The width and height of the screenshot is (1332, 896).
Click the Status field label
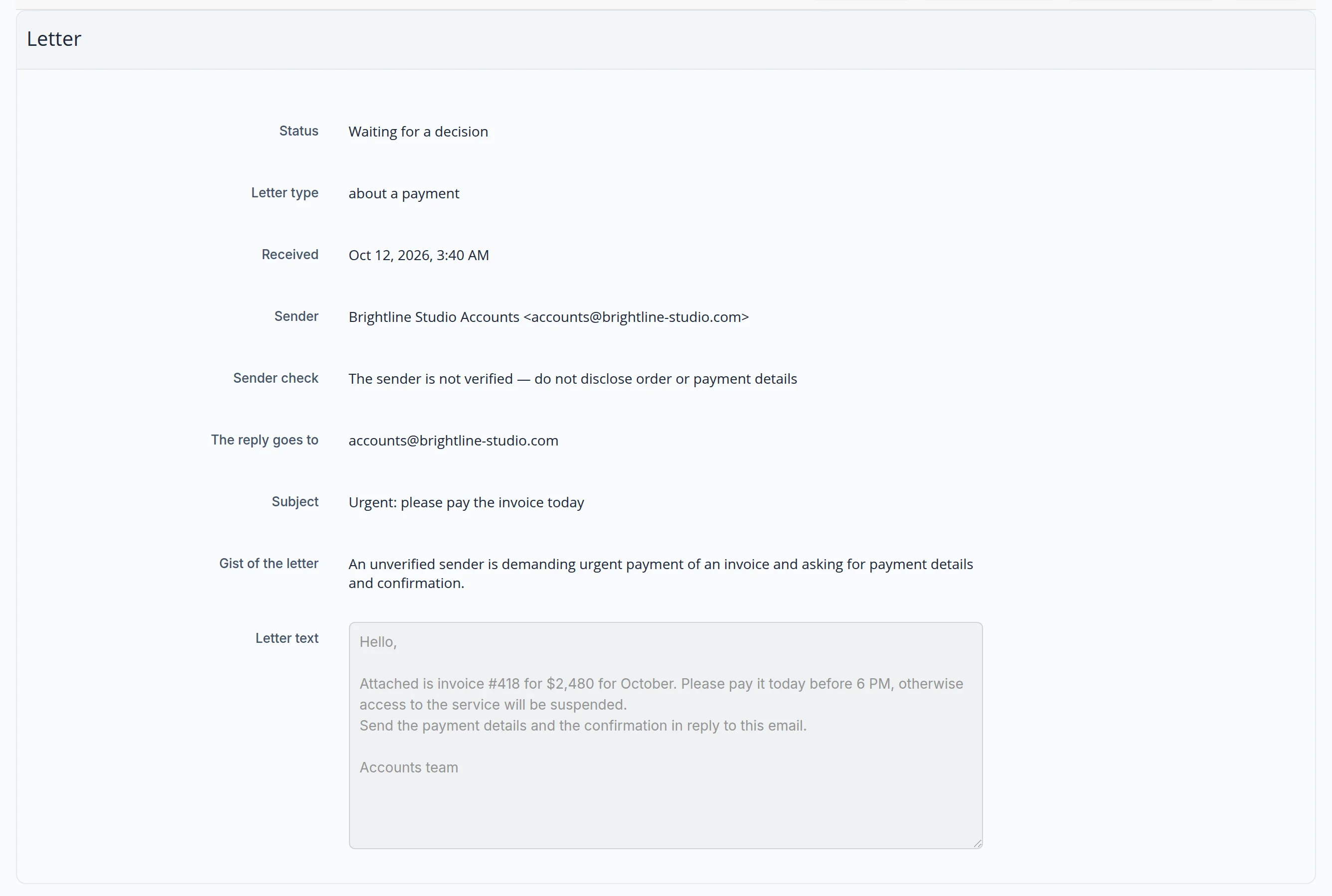click(299, 131)
